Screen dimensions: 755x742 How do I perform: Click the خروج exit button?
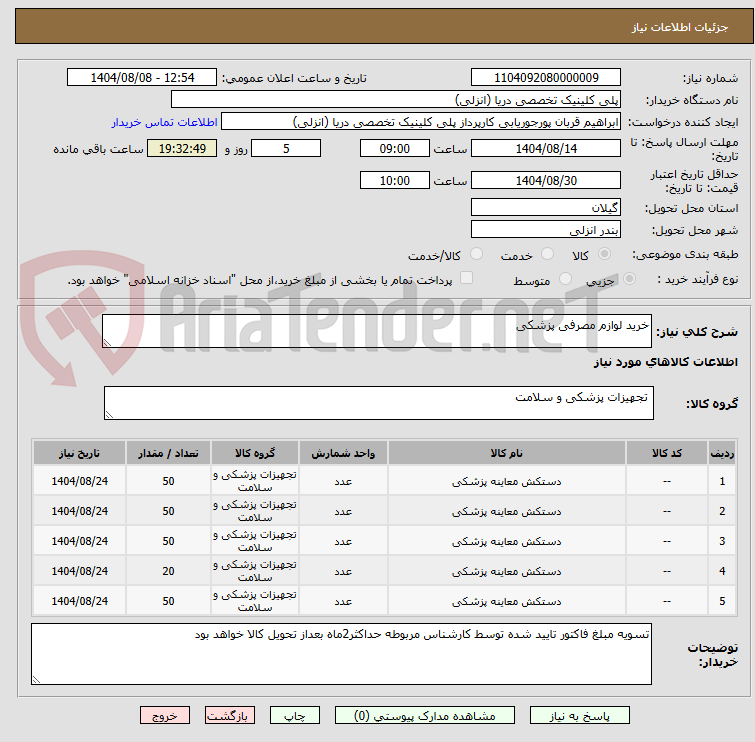[165, 716]
